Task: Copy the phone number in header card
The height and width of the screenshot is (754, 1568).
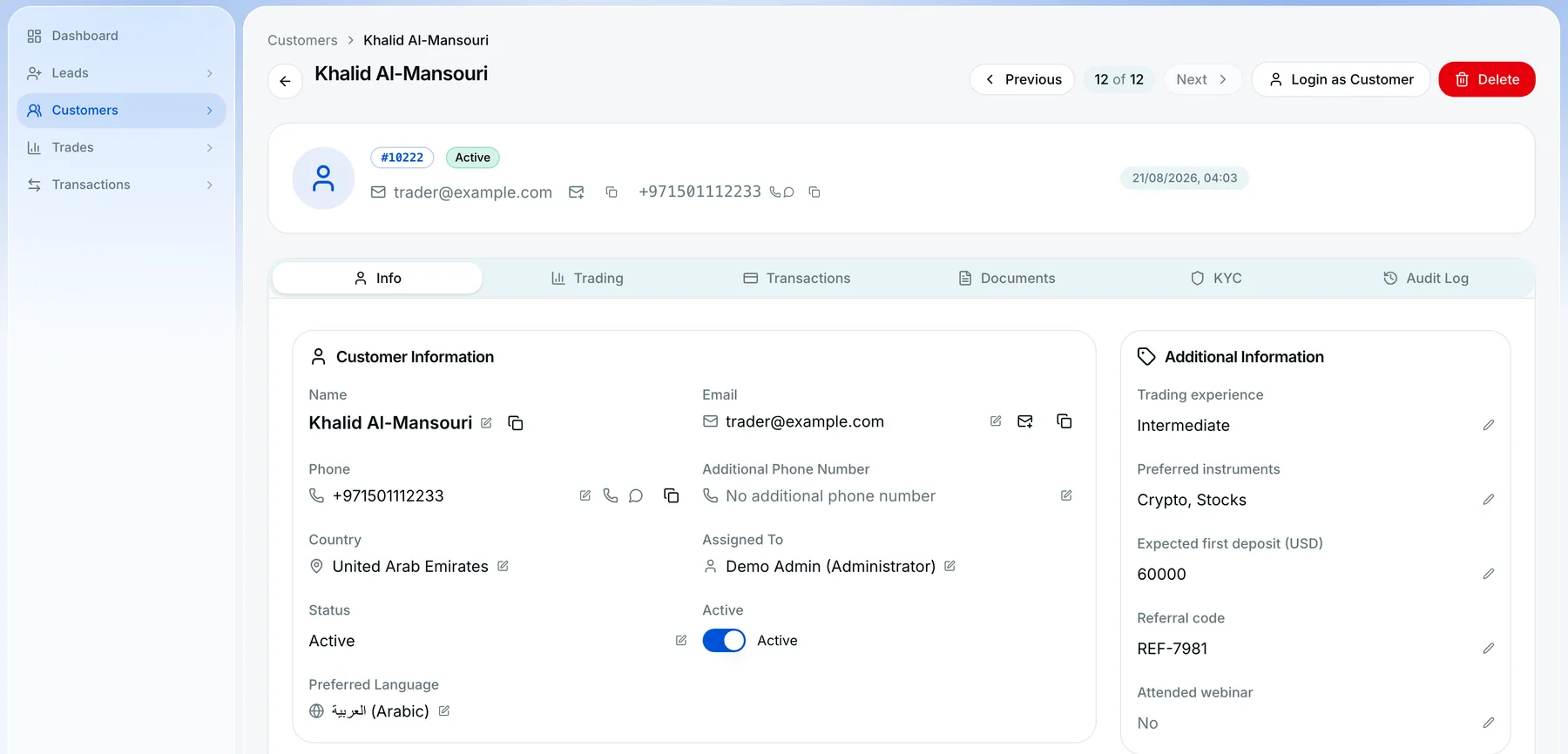Action: [814, 192]
